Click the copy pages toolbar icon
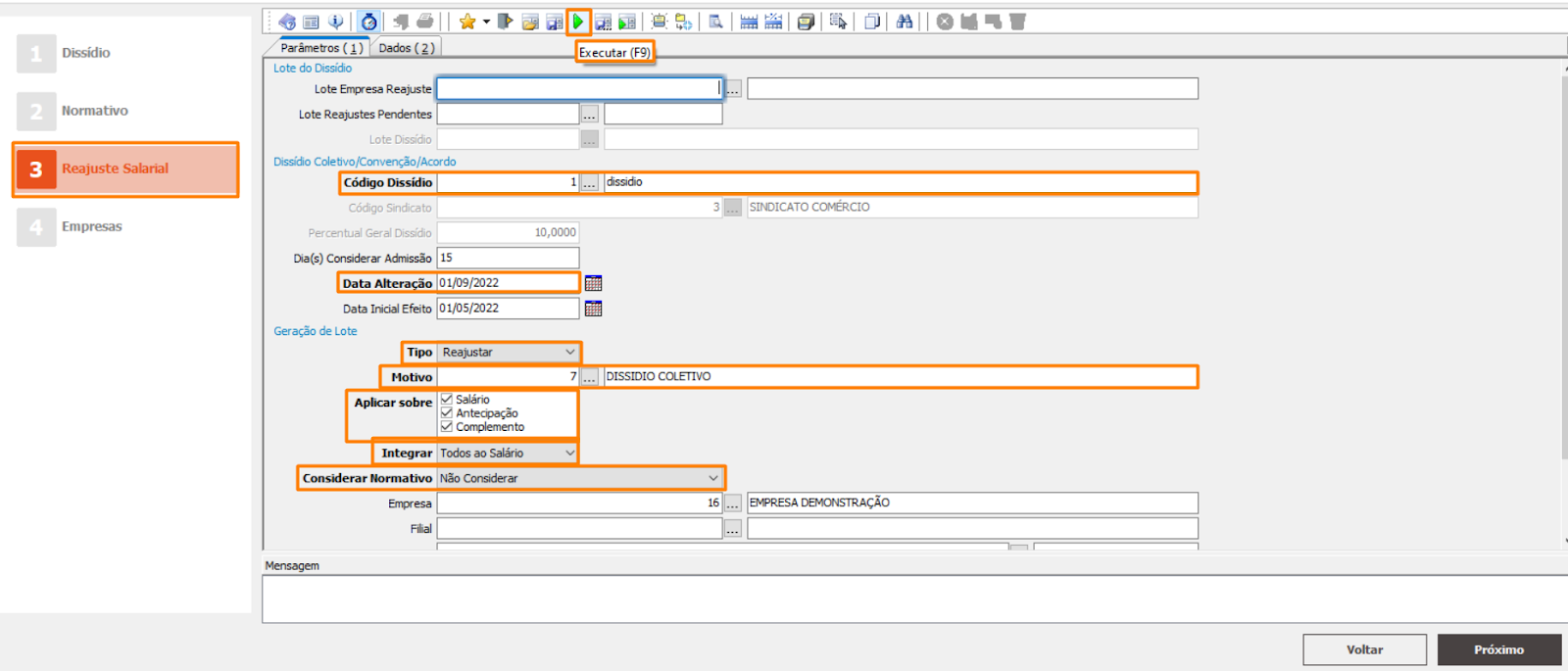The height and width of the screenshot is (671, 1568). (x=872, y=22)
